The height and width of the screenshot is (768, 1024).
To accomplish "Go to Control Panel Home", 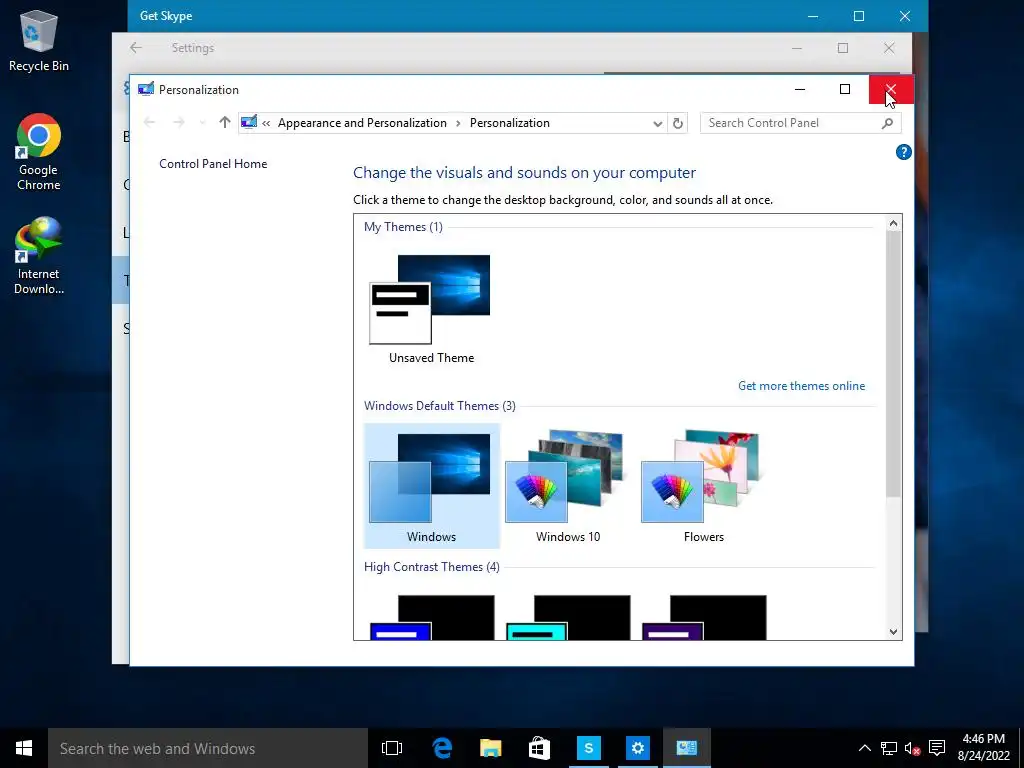I will 213,164.
